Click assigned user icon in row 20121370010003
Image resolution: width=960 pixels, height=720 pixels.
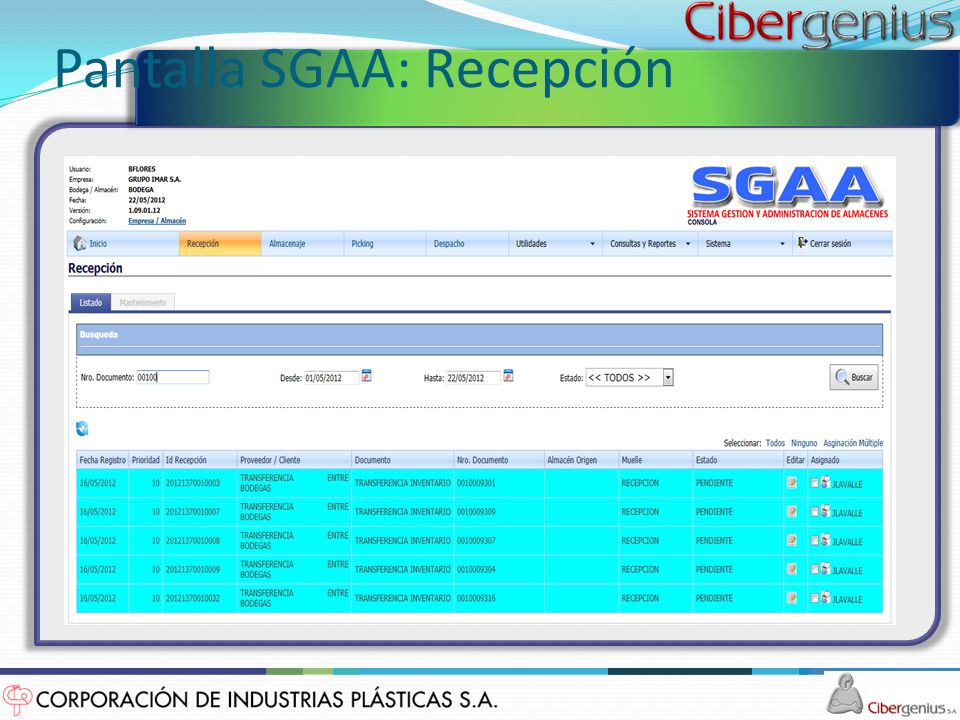point(825,482)
